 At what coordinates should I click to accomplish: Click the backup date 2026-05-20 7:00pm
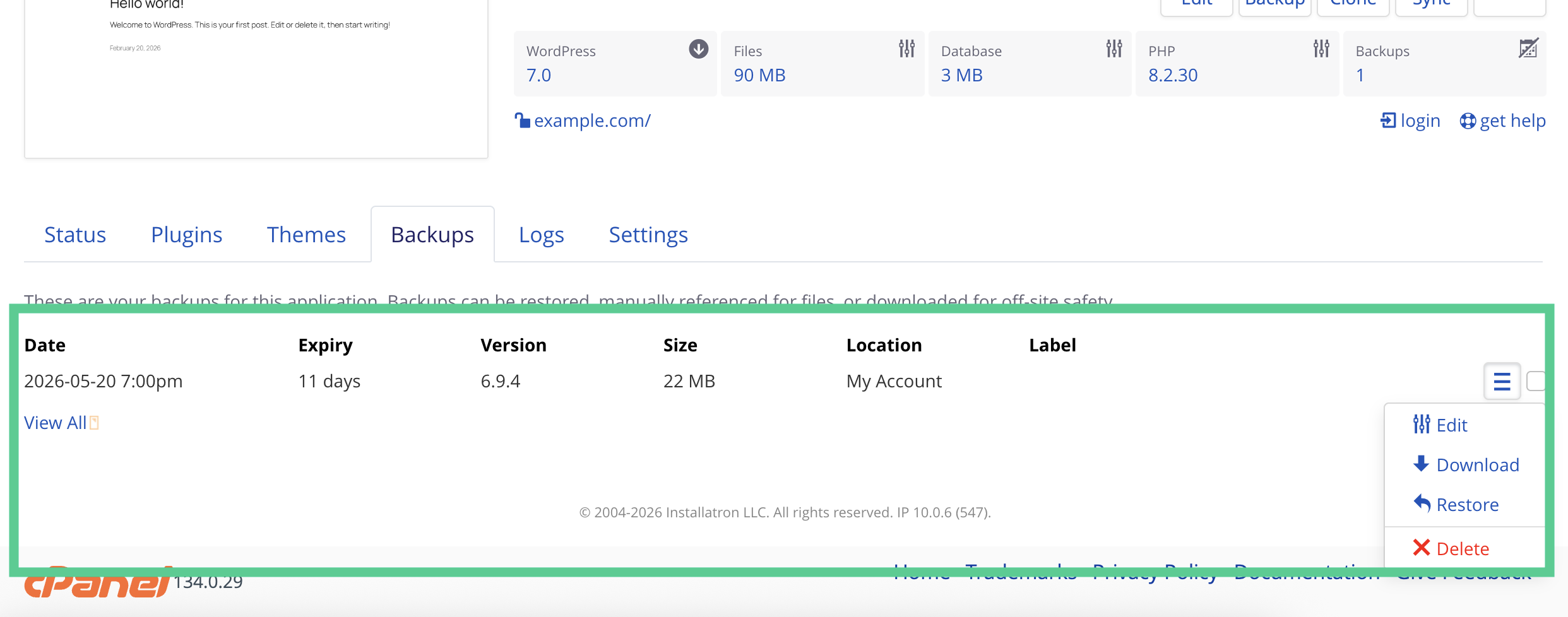[103, 381]
